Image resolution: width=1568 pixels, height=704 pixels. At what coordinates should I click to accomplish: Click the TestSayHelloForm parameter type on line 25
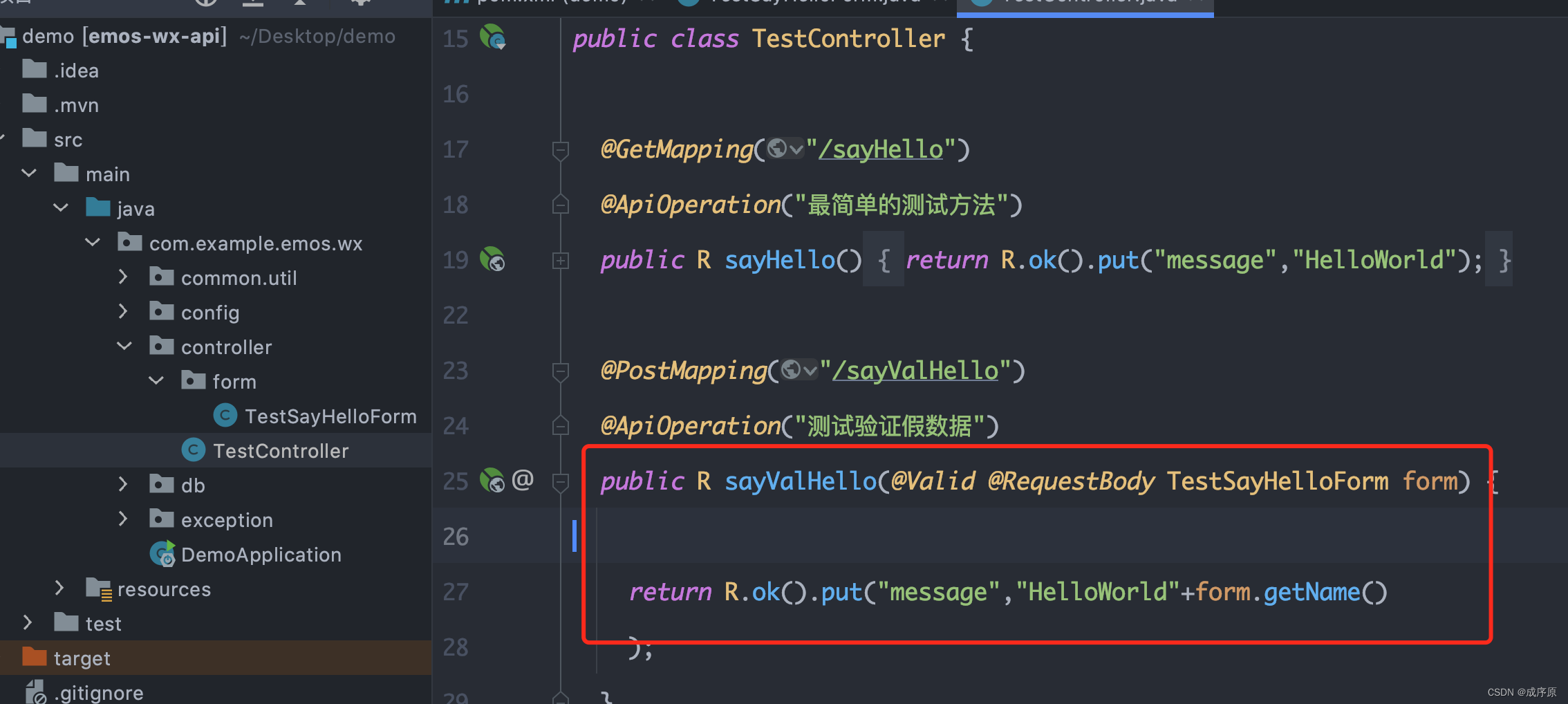click(x=1278, y=481)
